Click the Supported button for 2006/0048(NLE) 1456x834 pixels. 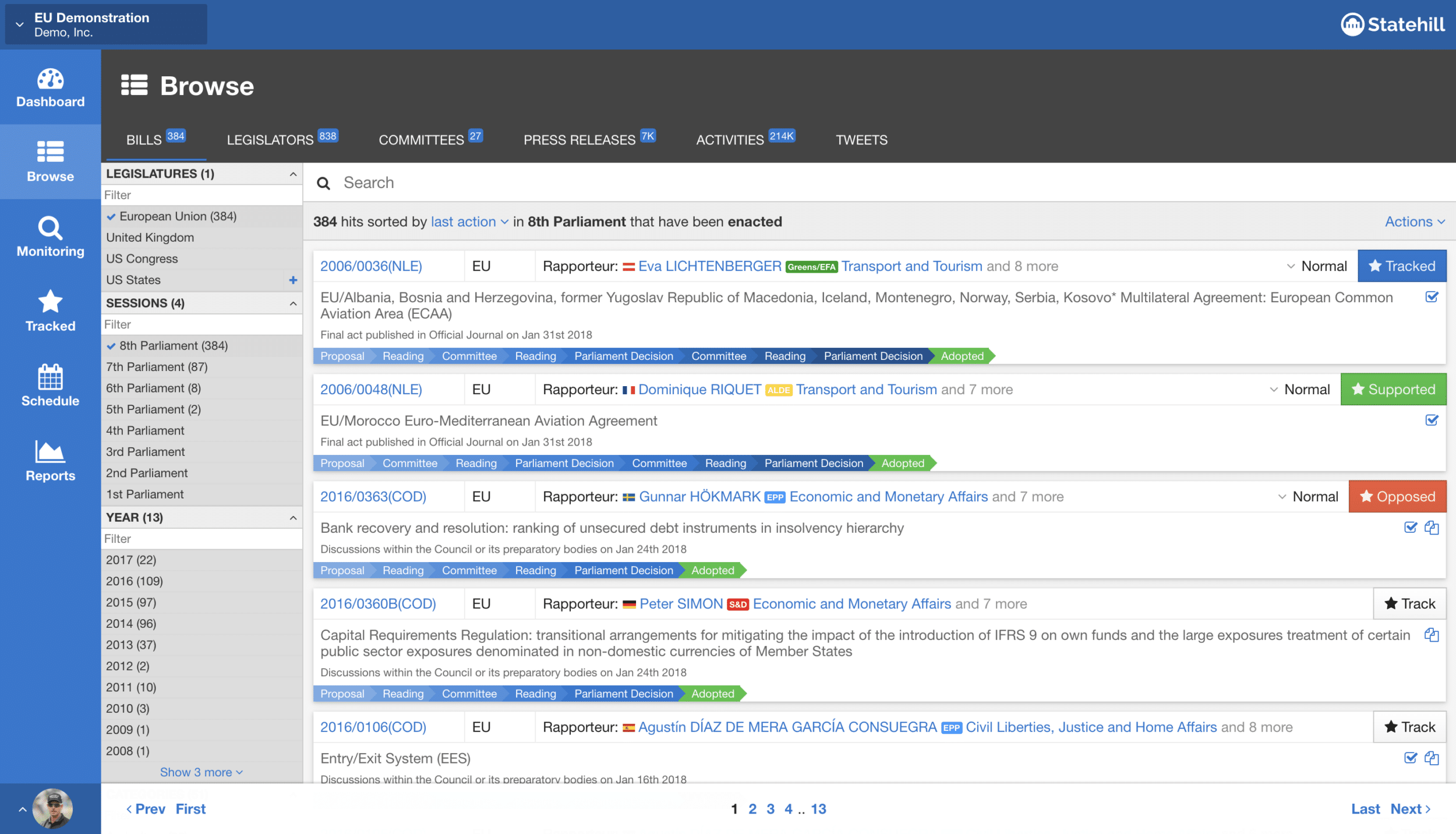[x=1393, y=389]
